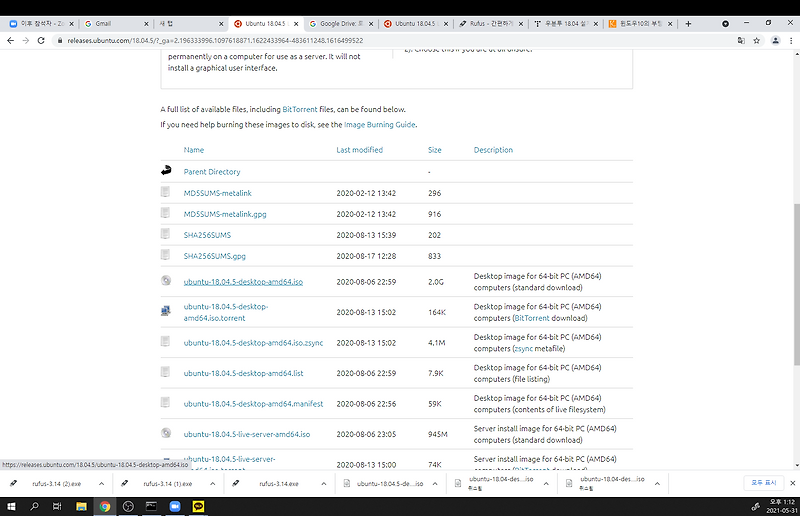The width and height of the screenshot is (800, 516).
Task: Reload the Ubuntu releases page
Action: click(41, 40)
